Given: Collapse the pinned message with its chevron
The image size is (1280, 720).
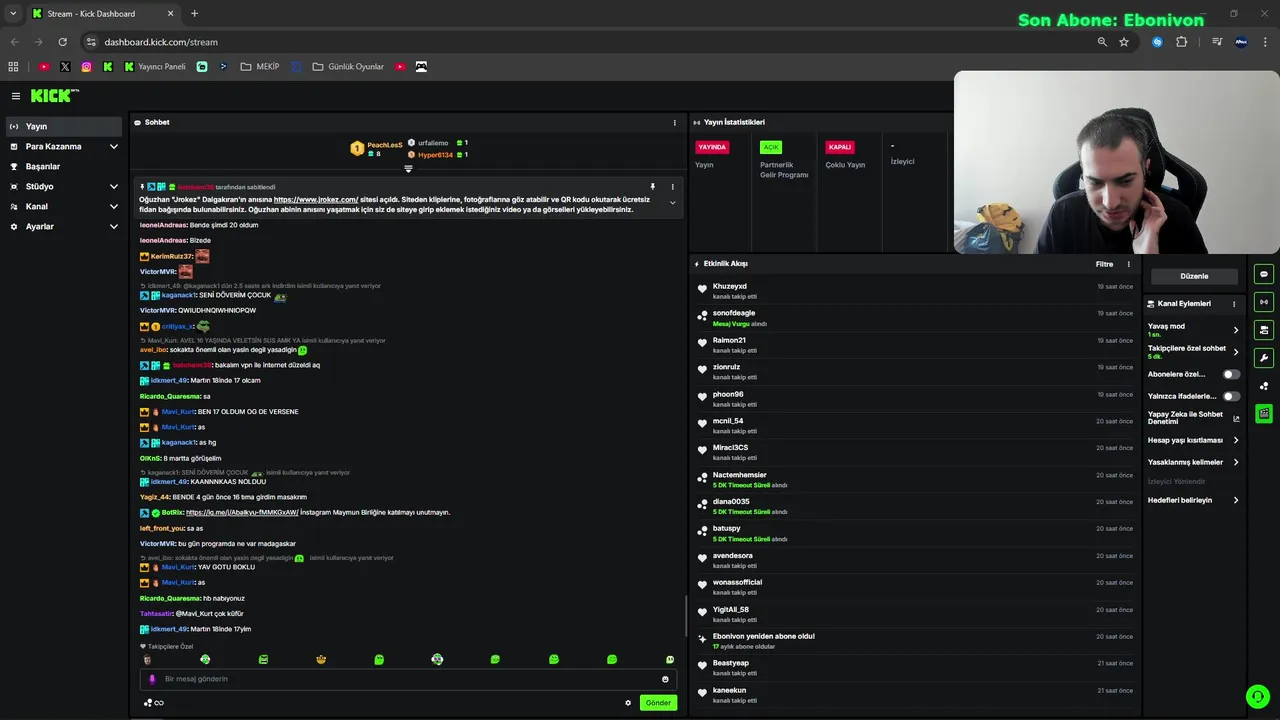Looking at the screenshot, I should pos(672,203).
